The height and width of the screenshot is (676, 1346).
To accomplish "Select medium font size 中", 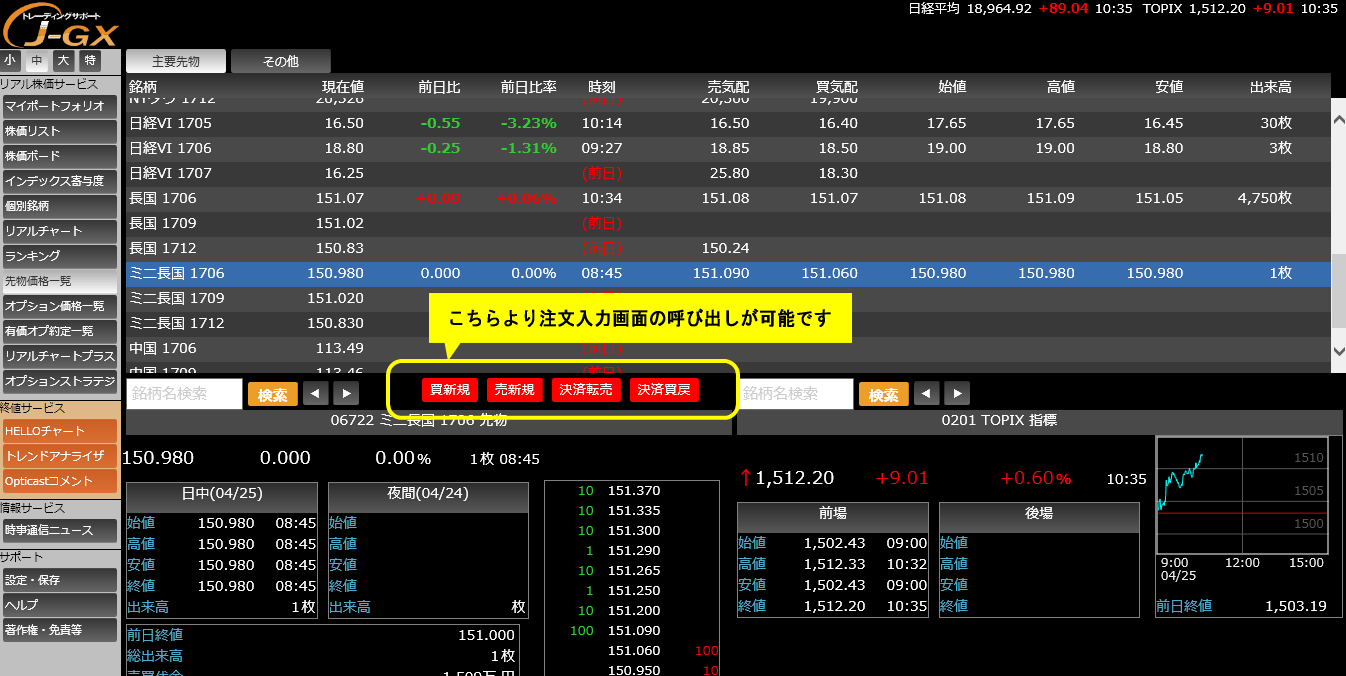I will 37,61.
